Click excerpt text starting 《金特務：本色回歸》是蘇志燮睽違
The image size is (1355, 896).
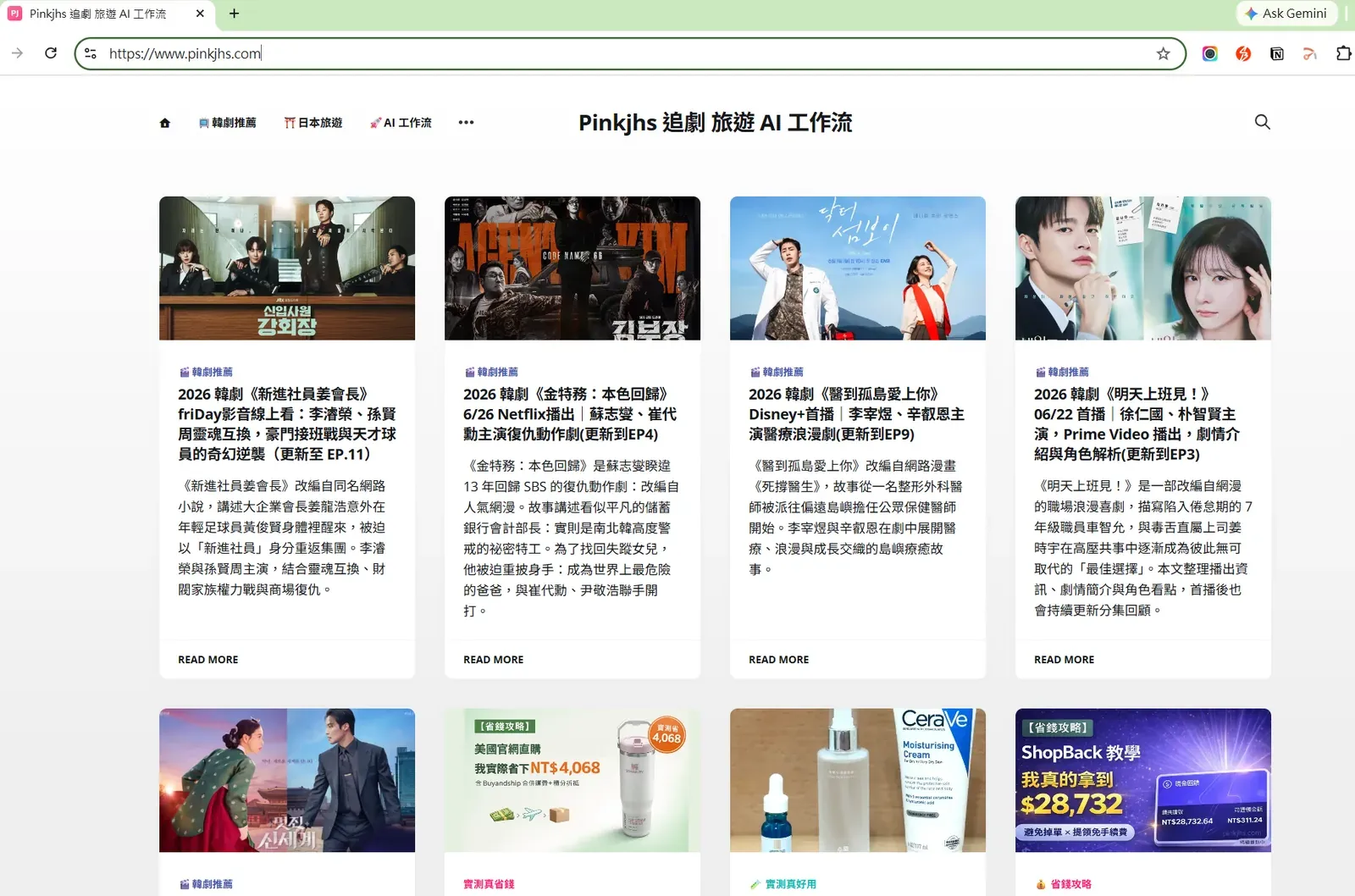coord(571,538)
